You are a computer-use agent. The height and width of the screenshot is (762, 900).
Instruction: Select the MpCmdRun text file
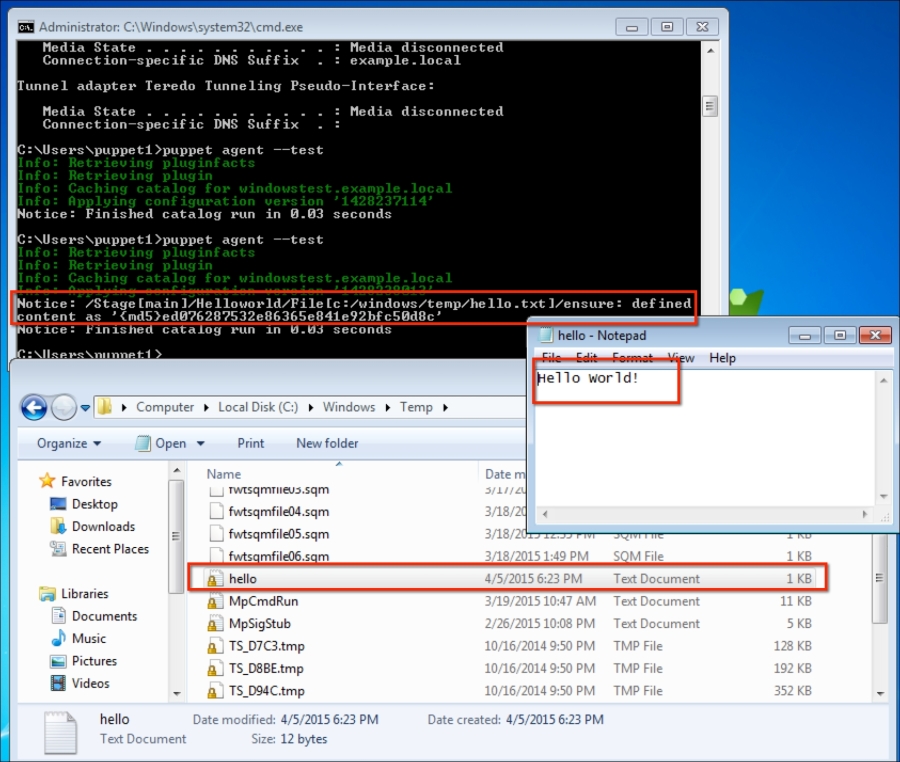pos(263,601)
